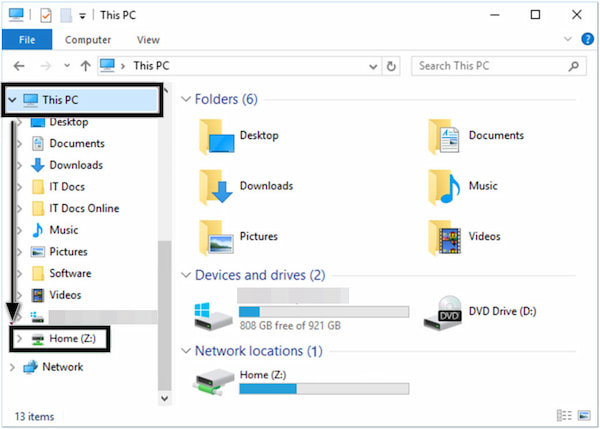Select the local disk in navigation tree
Image resolution: width=600 pixels, height=429 pixels.
[x=94, y=317]
